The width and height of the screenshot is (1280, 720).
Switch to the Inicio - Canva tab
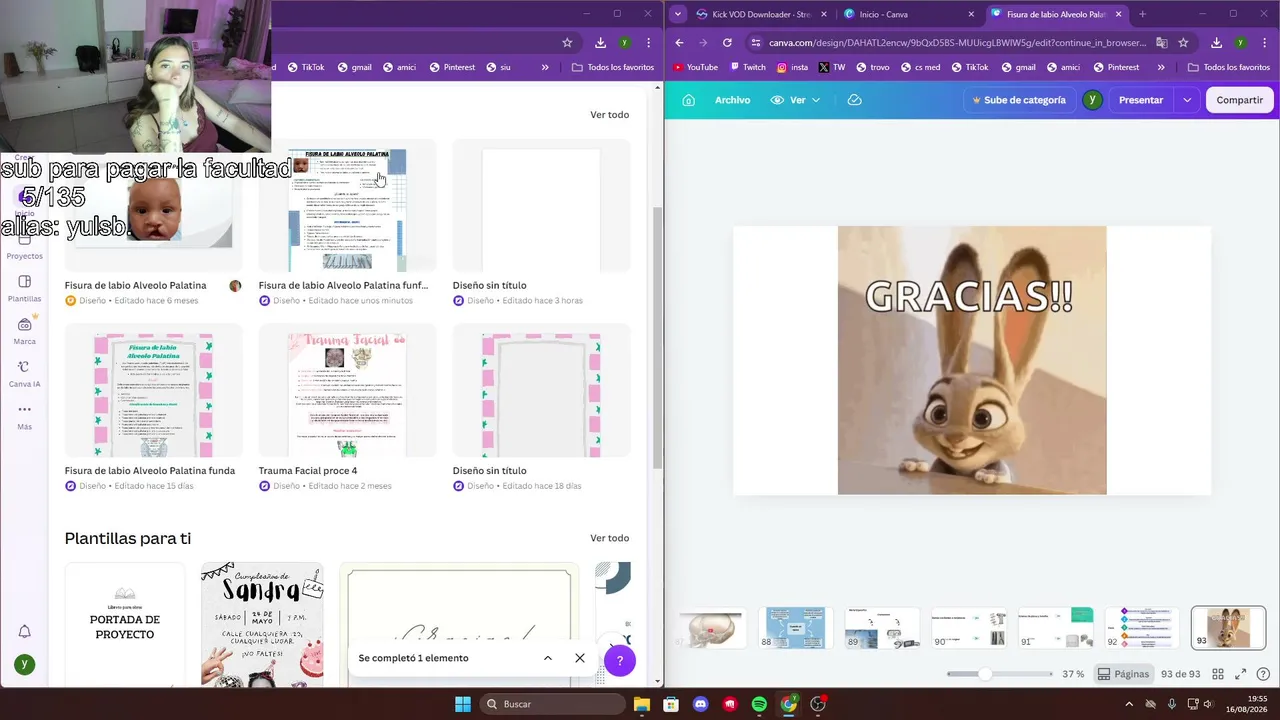[x=909, y=14]
